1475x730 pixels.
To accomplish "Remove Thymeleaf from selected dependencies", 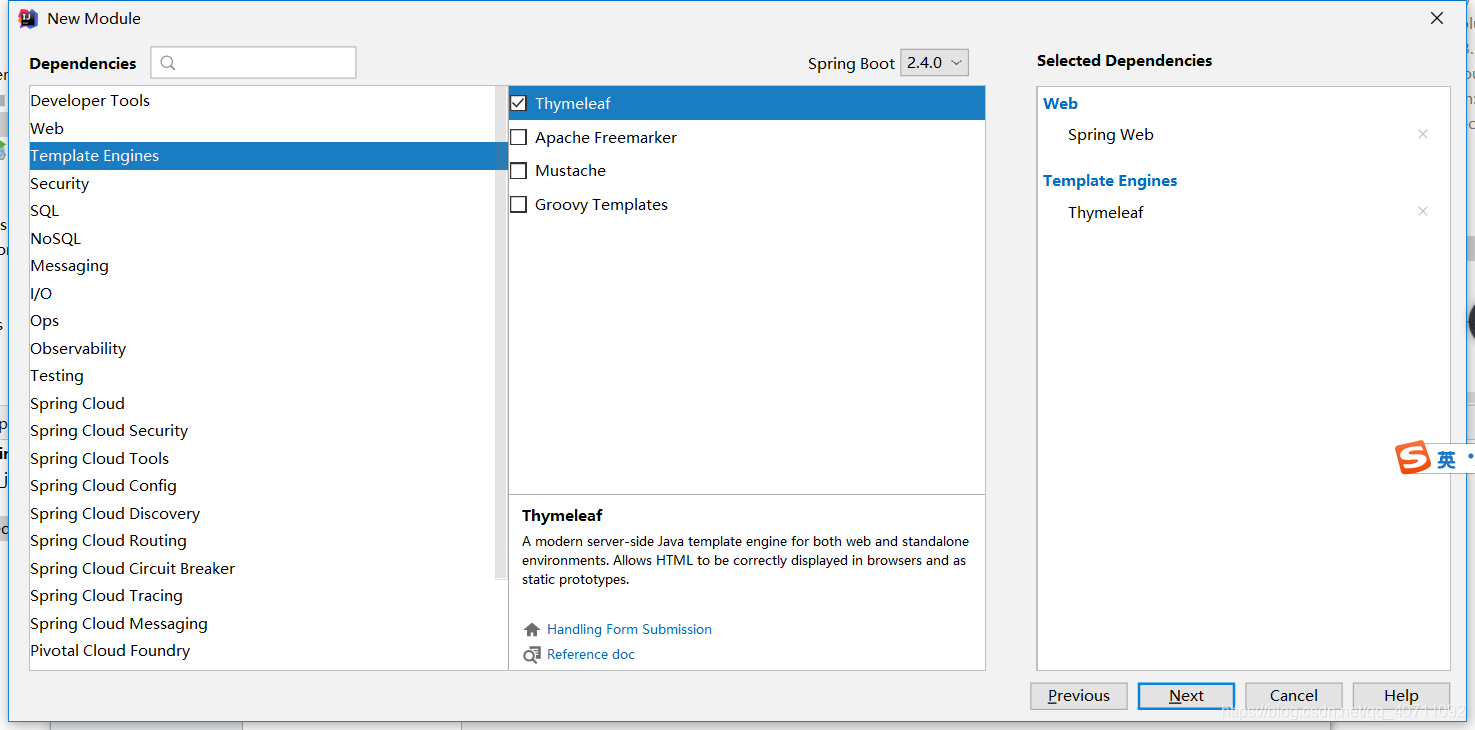I will tap(1423, 211).
